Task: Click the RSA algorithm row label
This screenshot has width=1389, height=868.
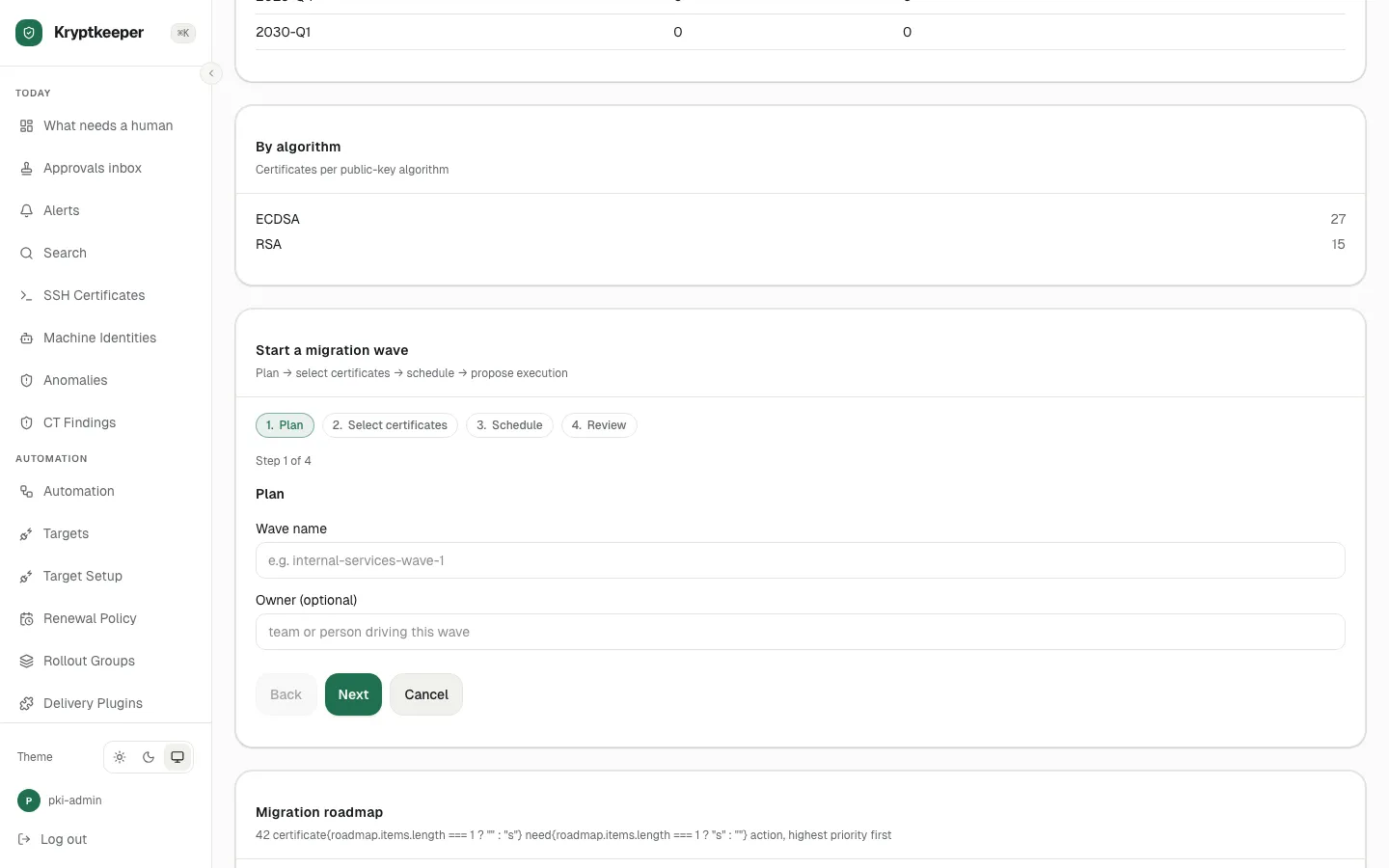Action: [x=269, y=244]
